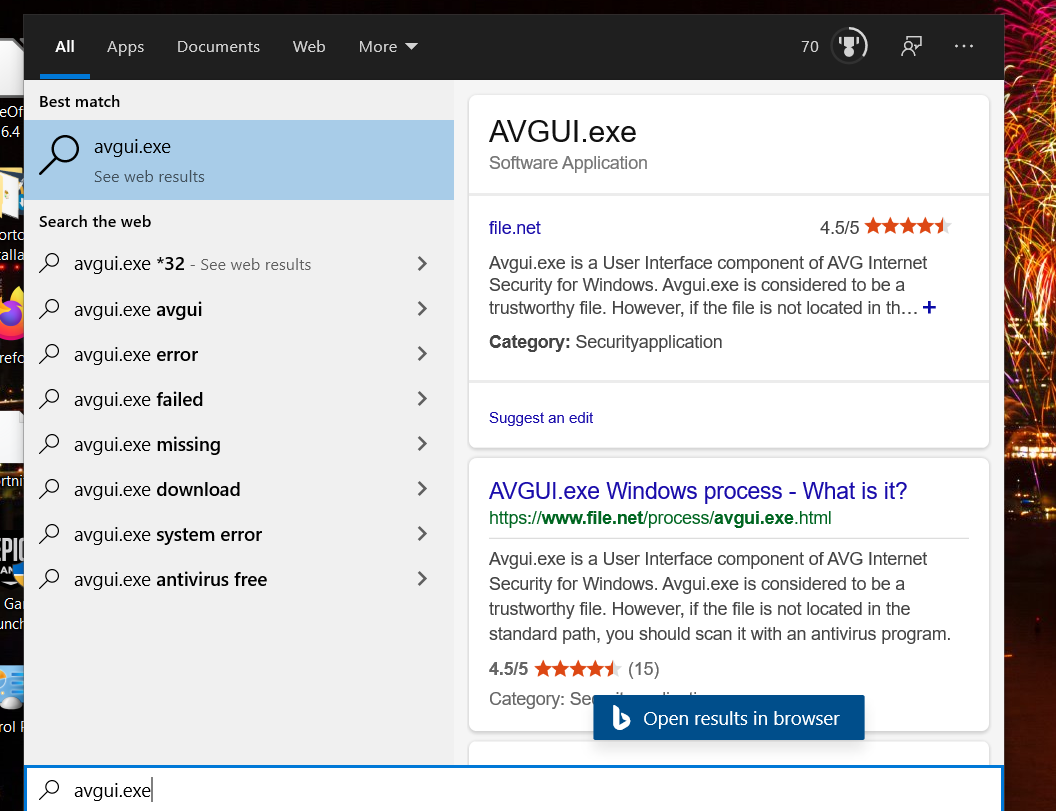Click the search icon beside avgui.exe *32
The height and width of the screenshot is (811, 1056).
coord(49,263)
